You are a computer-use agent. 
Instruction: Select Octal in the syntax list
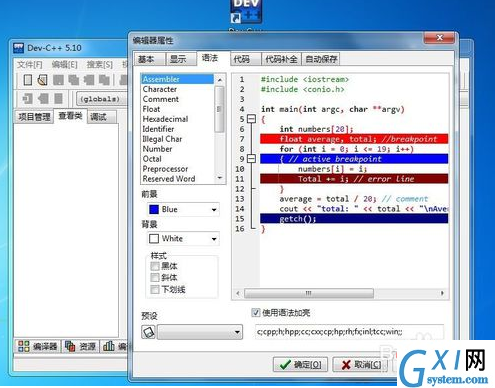tap(177, 159)
